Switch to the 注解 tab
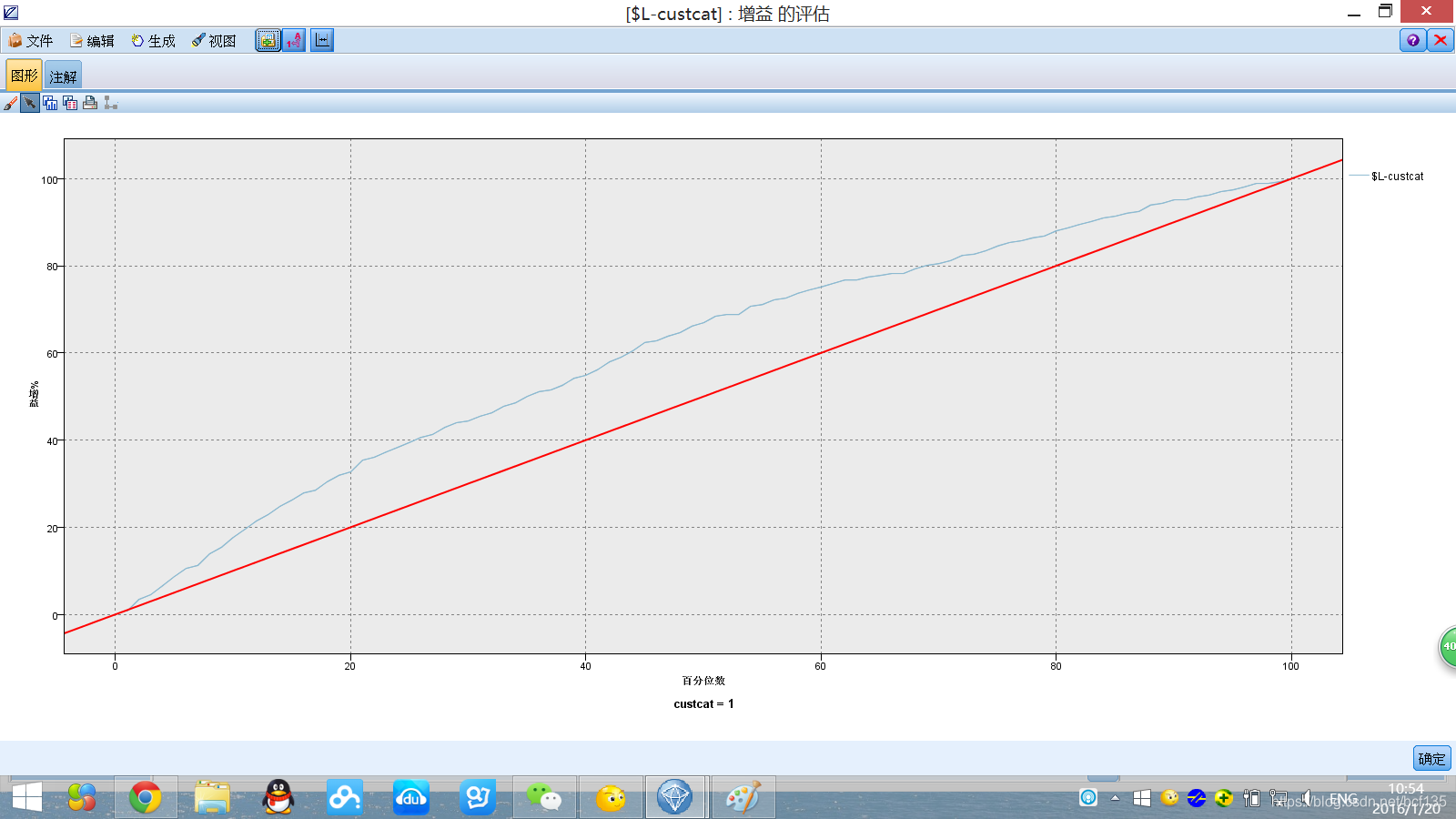The image size is (1456, 819). (x=63, y=76)
